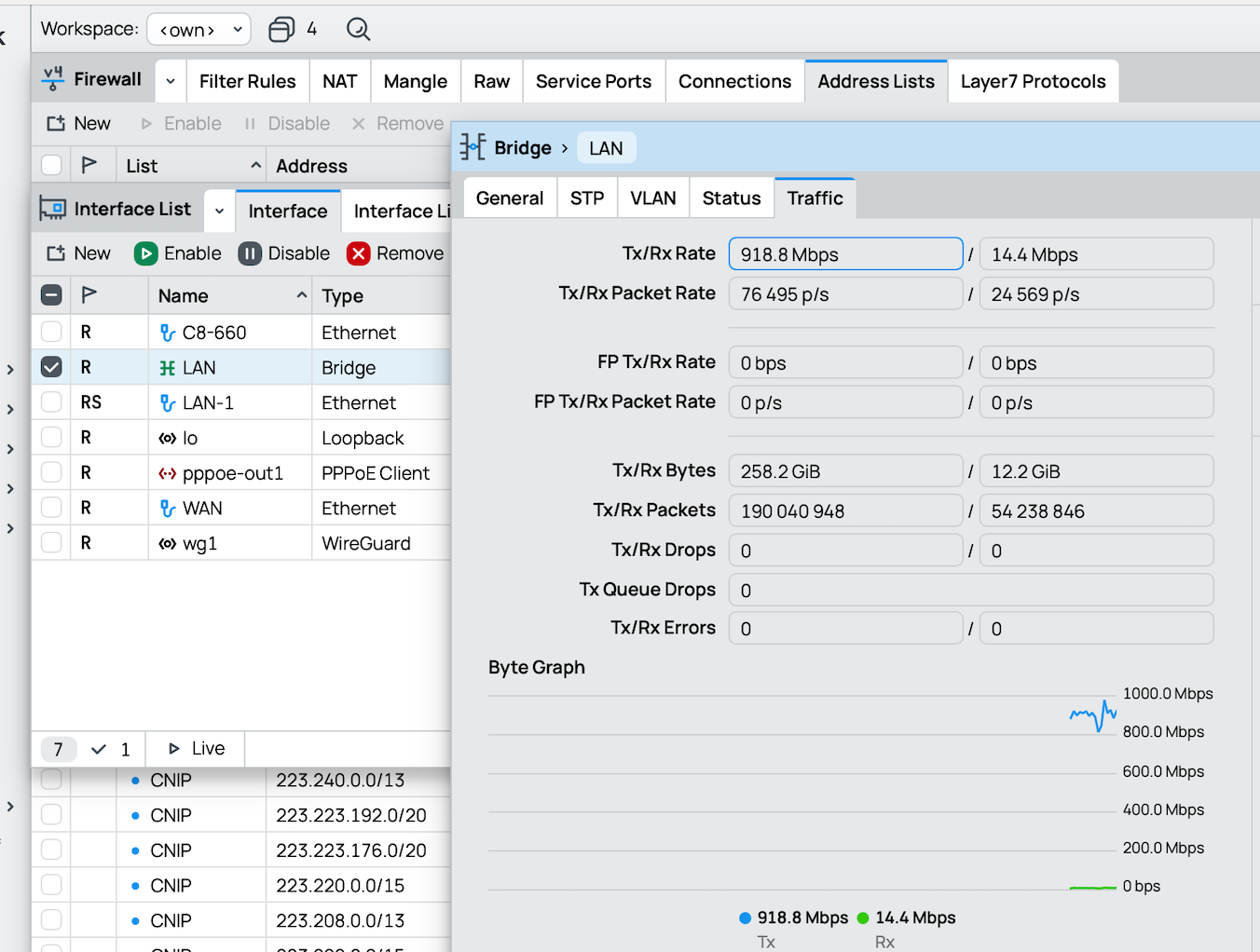Image resolution: width=1260 pixels, height=952 pixels.
Task: Check the LAN-1 row checkbox
Action: point(51,402)
